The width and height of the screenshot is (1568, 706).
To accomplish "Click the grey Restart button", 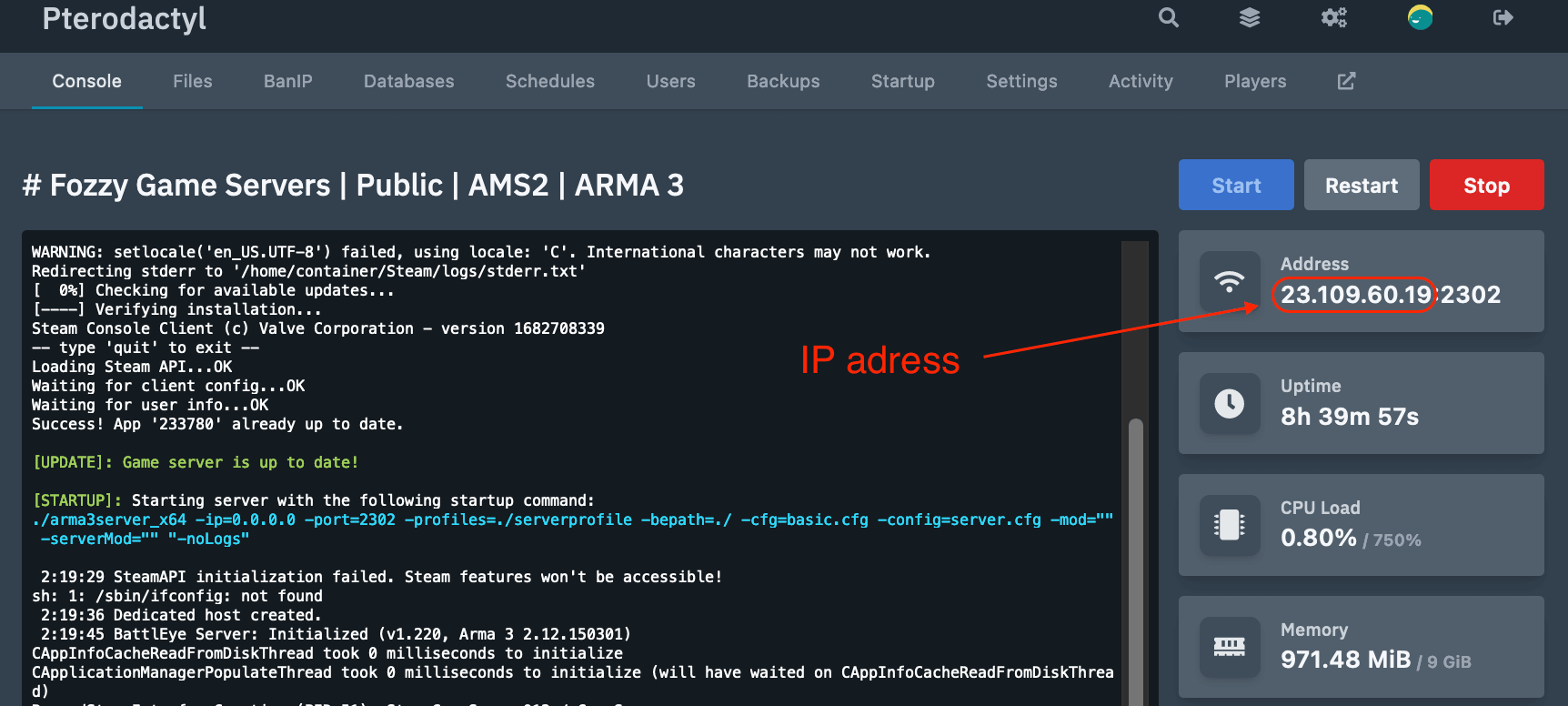I will click(1362, 185).
